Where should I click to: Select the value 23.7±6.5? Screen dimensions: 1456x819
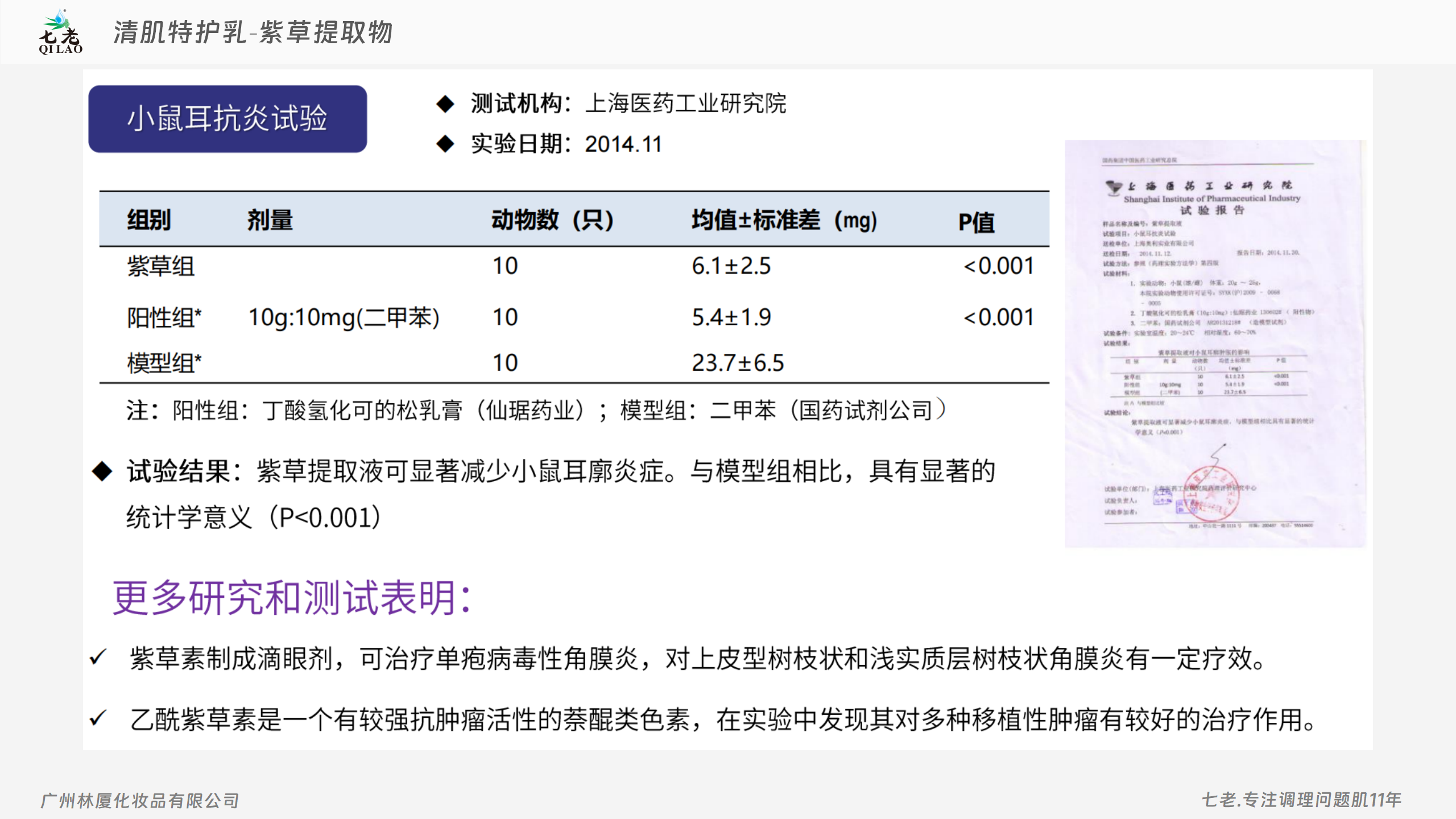[x=738, y=362]
